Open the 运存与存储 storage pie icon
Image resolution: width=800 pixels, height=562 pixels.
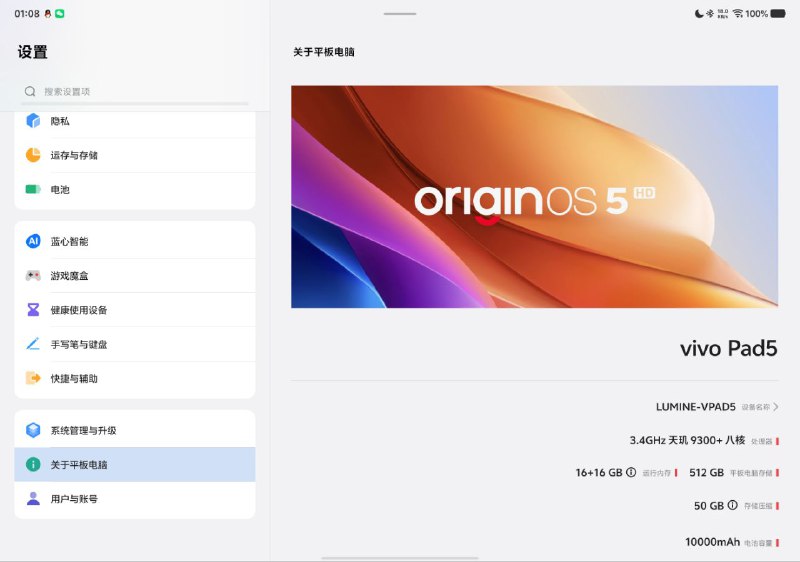33,155
